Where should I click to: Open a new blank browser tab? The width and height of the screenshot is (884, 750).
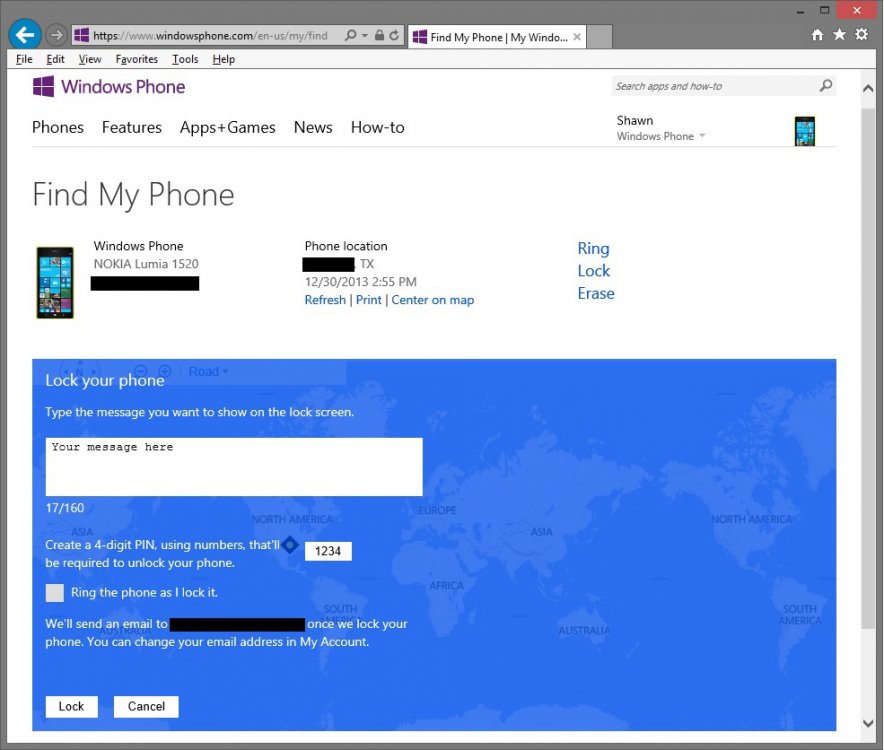(599, 37)
